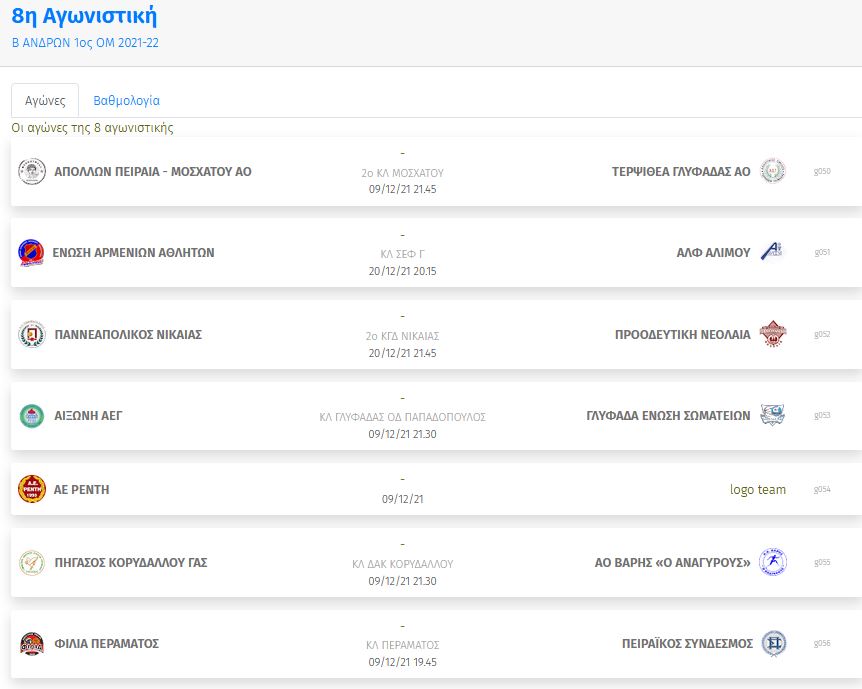Open the Β ΑΝΔΡΩΝ 1ος ΟΜ 2021-22 link
Screen dimensions: 862x689
(85, 43)
